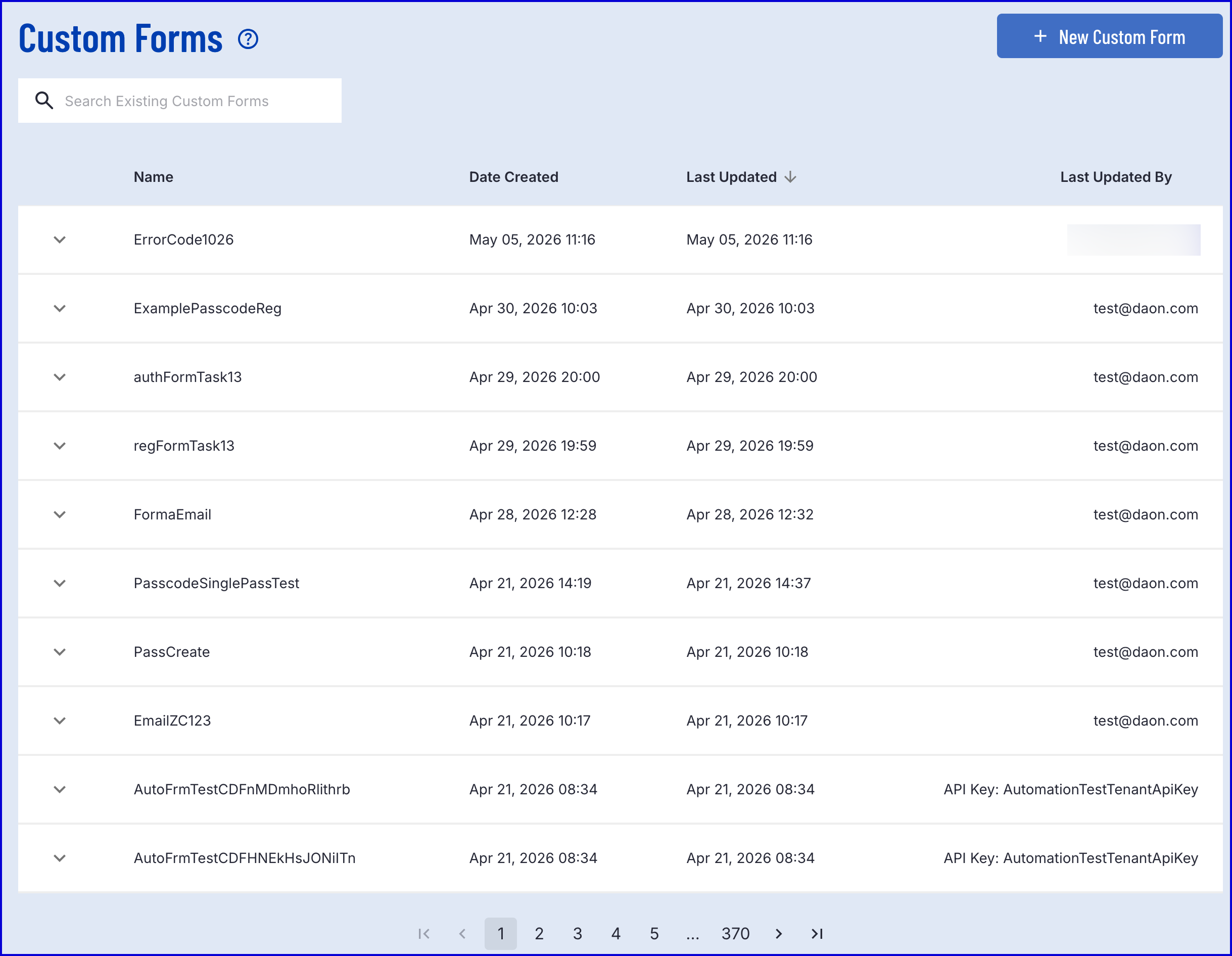Expand the regFormTask13 row
Image resolution: width=1232 pixels, height=956 pixels.
coord(60,446)
